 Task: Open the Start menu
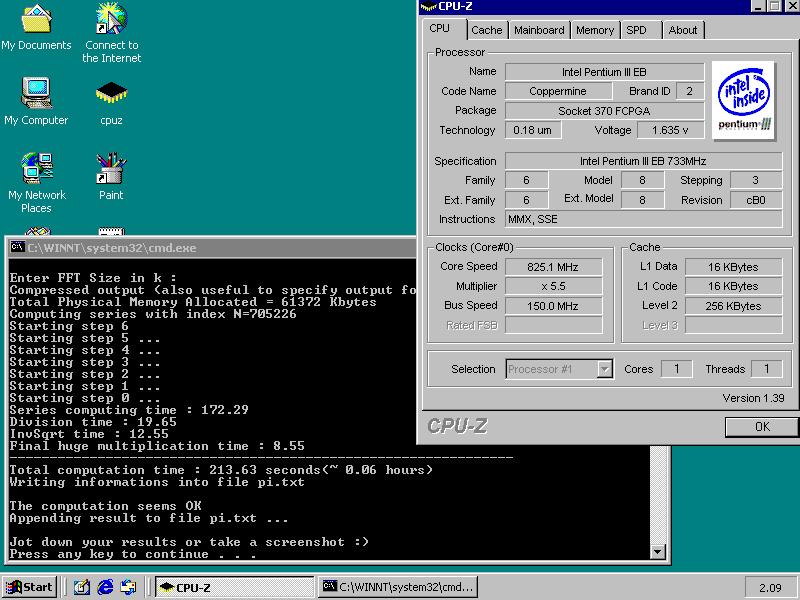pos(29,587)
